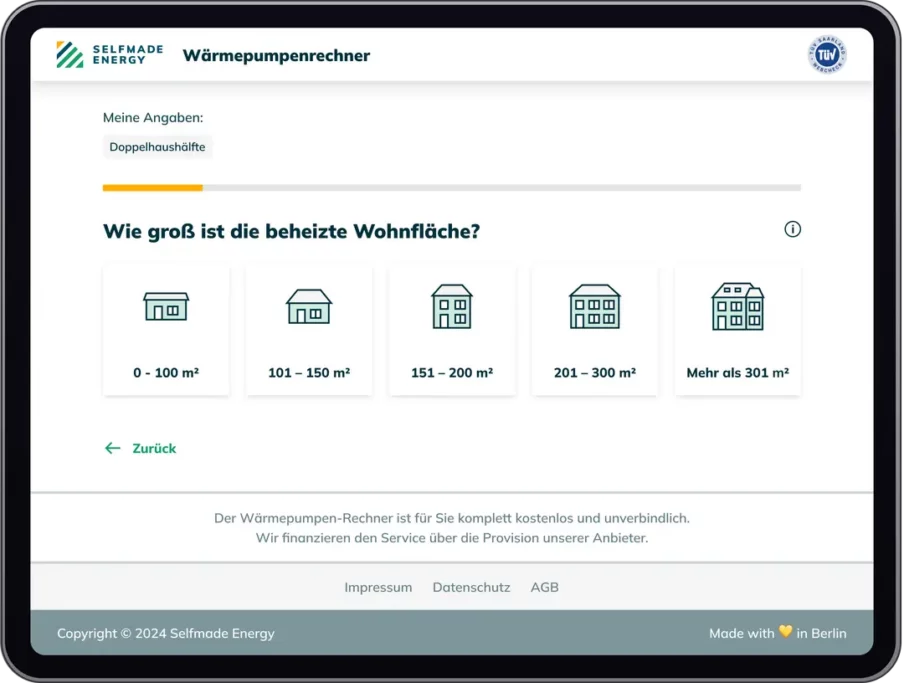Go back via the Zurück link
The image size is (904, 683).
coord(154,448)
